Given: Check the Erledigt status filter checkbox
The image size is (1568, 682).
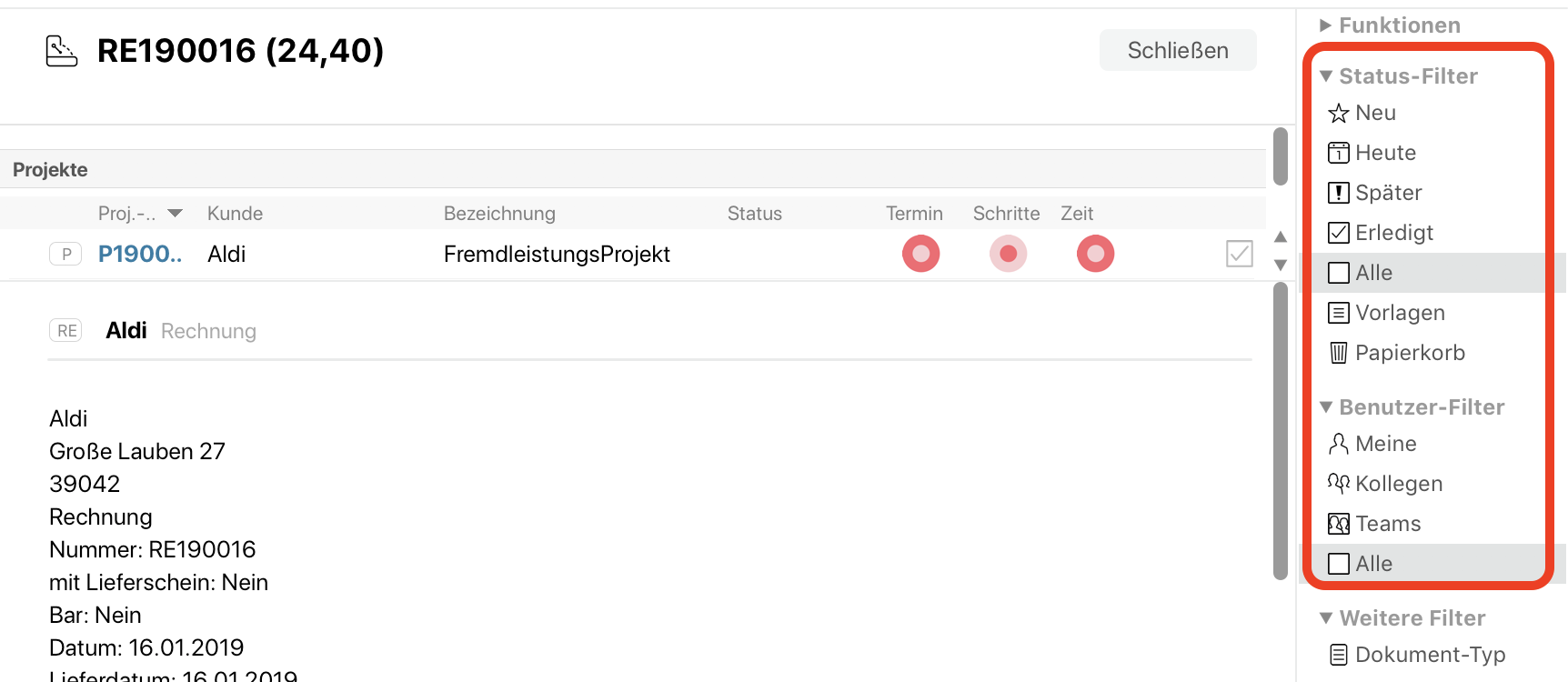Looking at the screenshot, I should (x=1338, y=233).
